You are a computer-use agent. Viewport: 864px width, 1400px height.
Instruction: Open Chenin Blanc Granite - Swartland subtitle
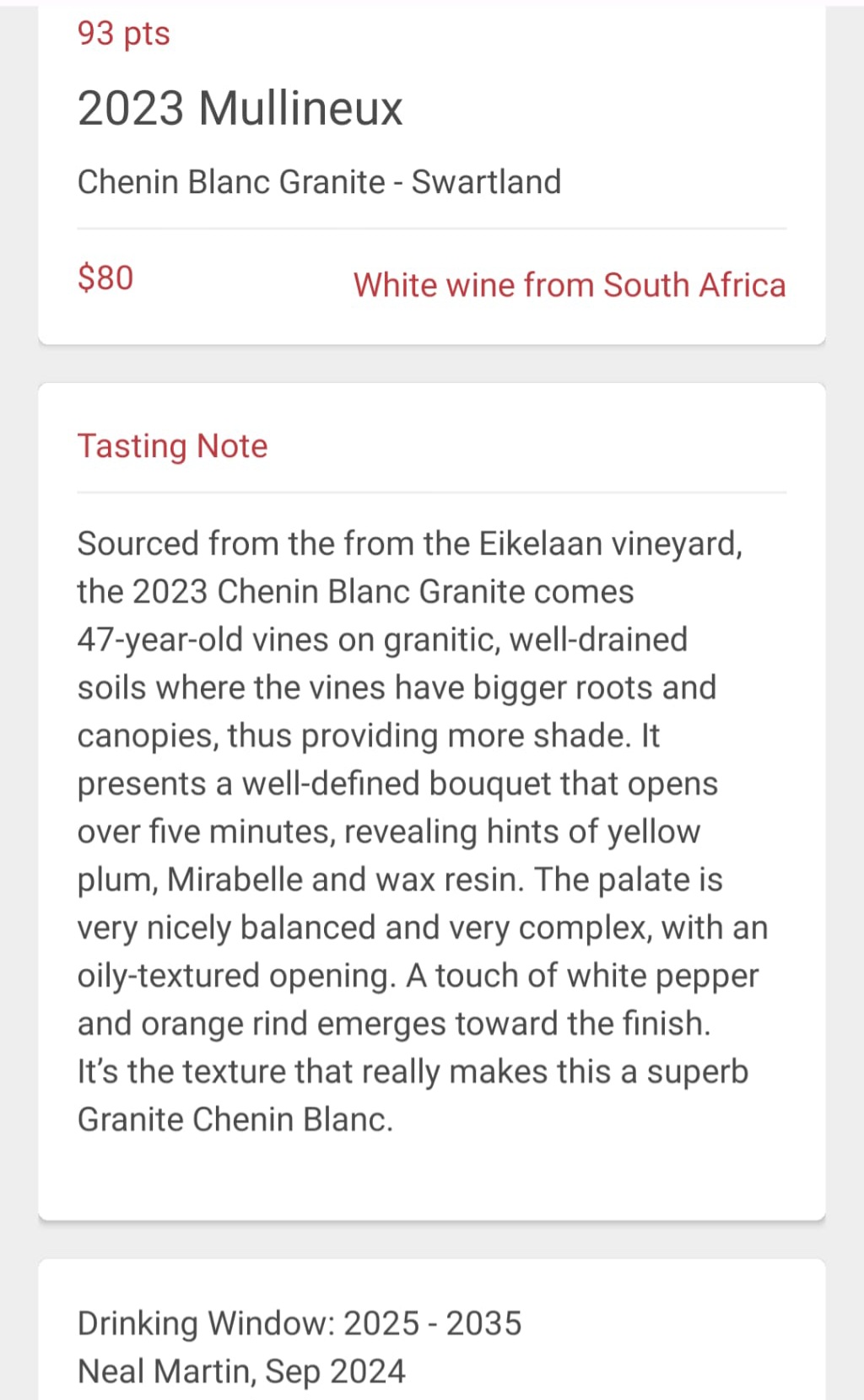(319, 182)
